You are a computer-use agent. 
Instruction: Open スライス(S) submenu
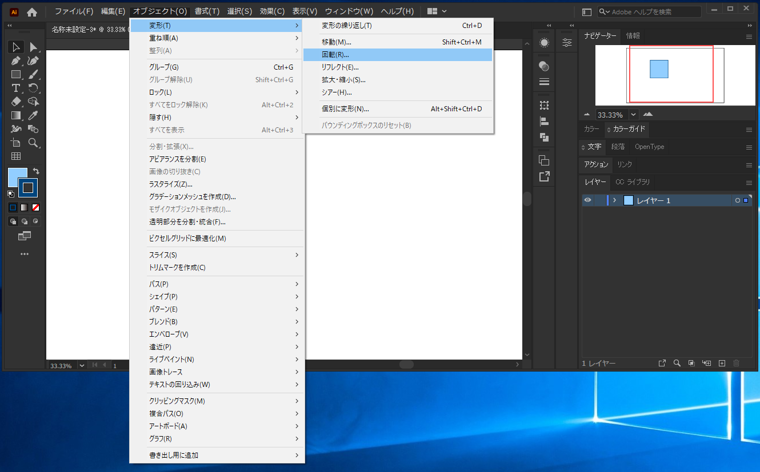(218, 255)
